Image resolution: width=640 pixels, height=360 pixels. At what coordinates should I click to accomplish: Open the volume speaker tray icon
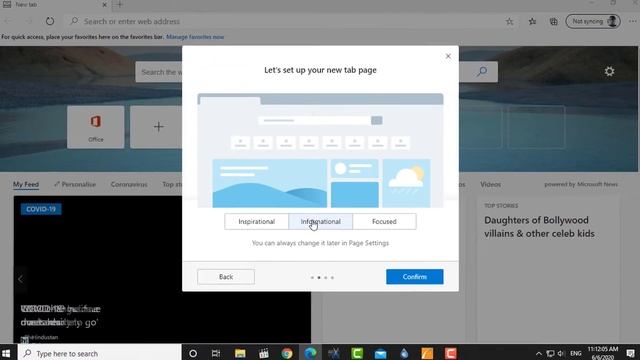(x=561, y=353)
